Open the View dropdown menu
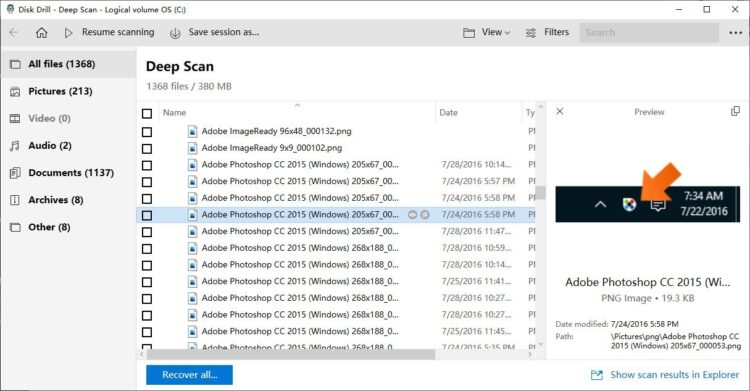The image size is (750, 391). [496, 32]
